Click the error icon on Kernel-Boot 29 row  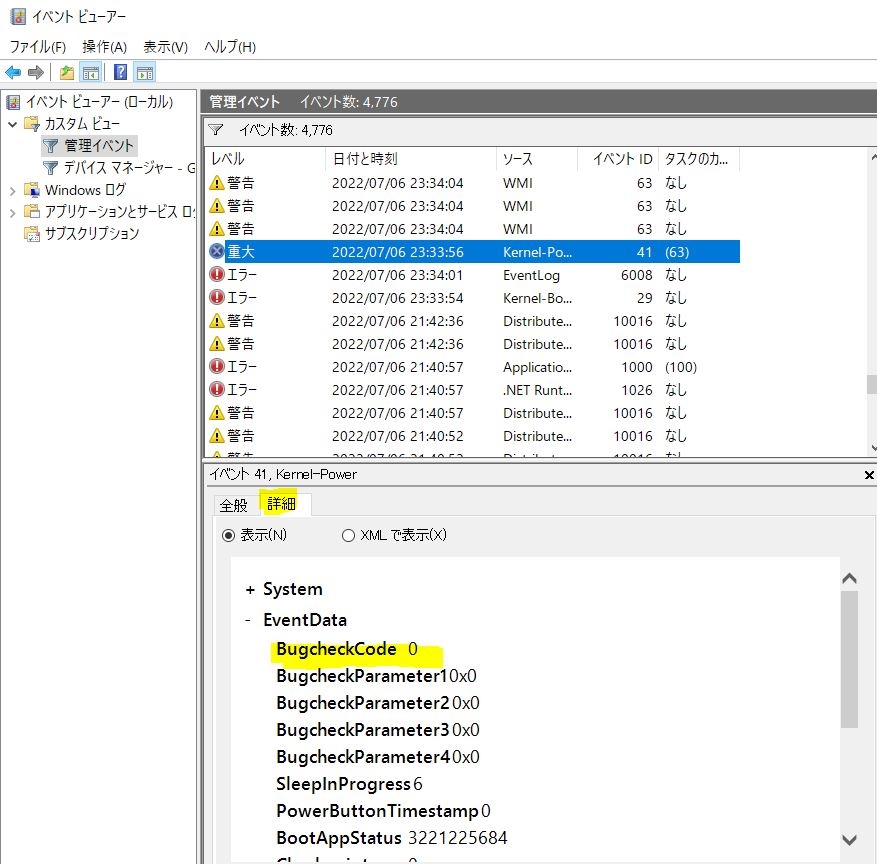(216, 298)
